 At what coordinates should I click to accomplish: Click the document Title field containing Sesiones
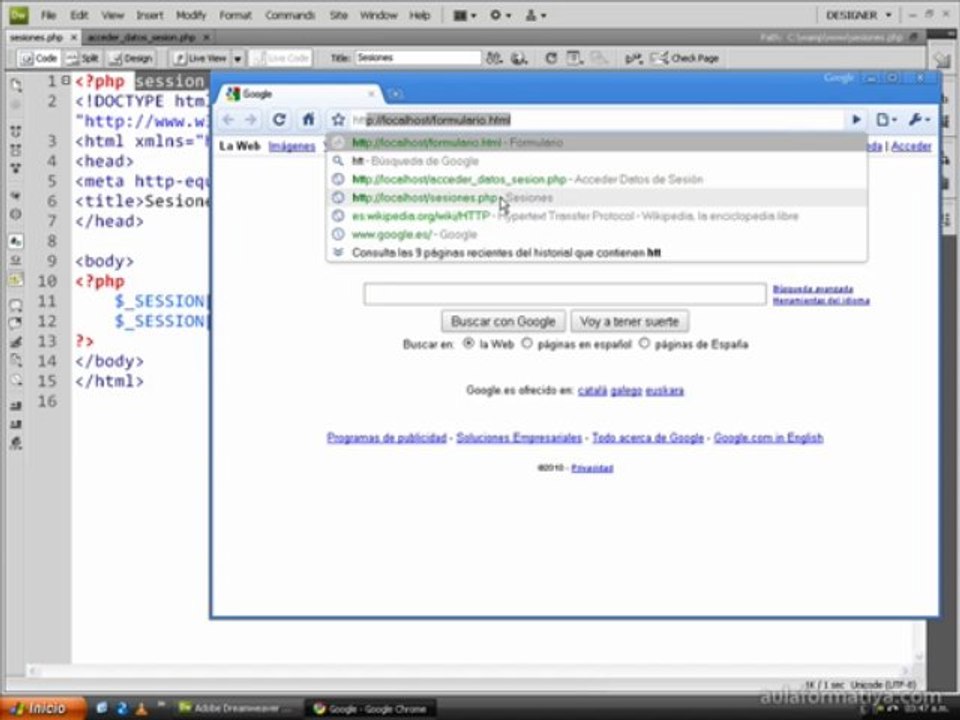click(x=418, y=58)
